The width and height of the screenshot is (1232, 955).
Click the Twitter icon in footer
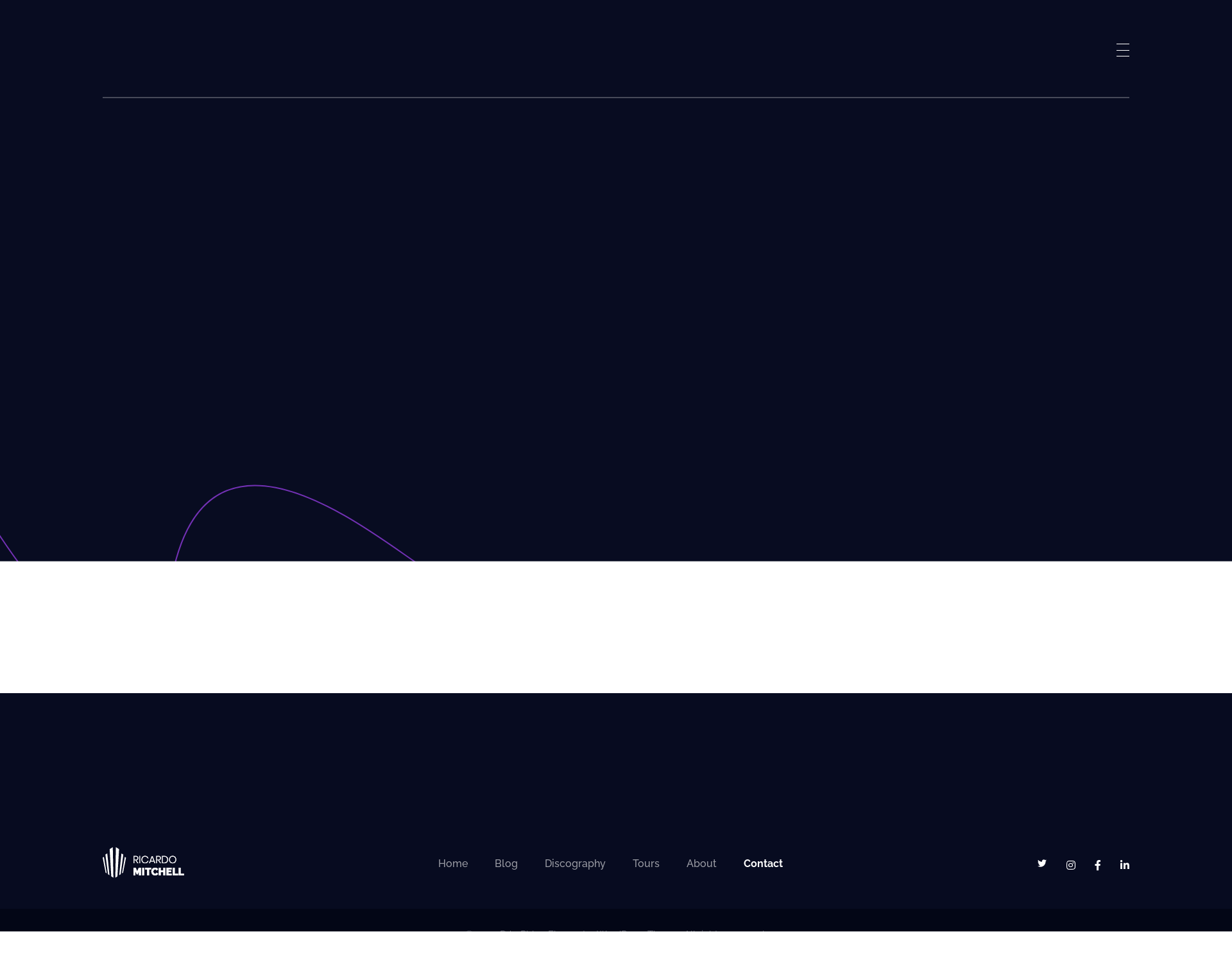click(x=1042, y=863)
